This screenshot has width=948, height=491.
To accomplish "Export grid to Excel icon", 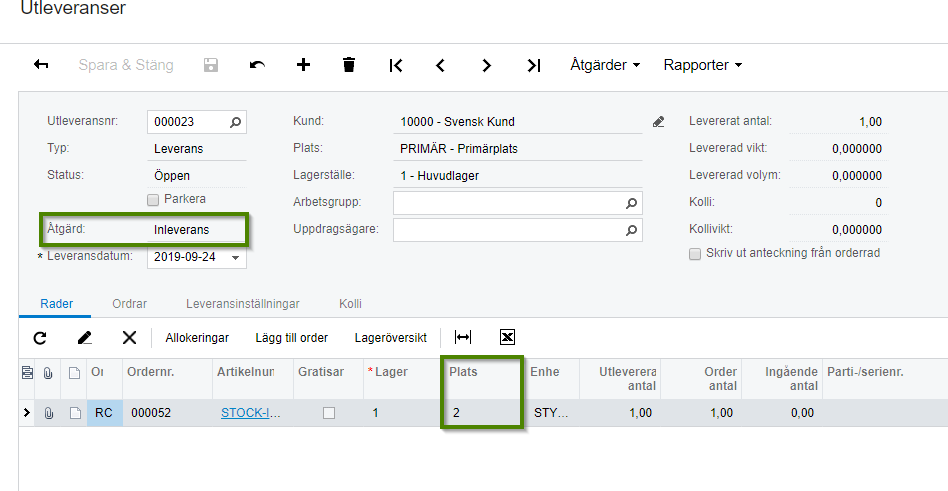I will pos(507,338).
